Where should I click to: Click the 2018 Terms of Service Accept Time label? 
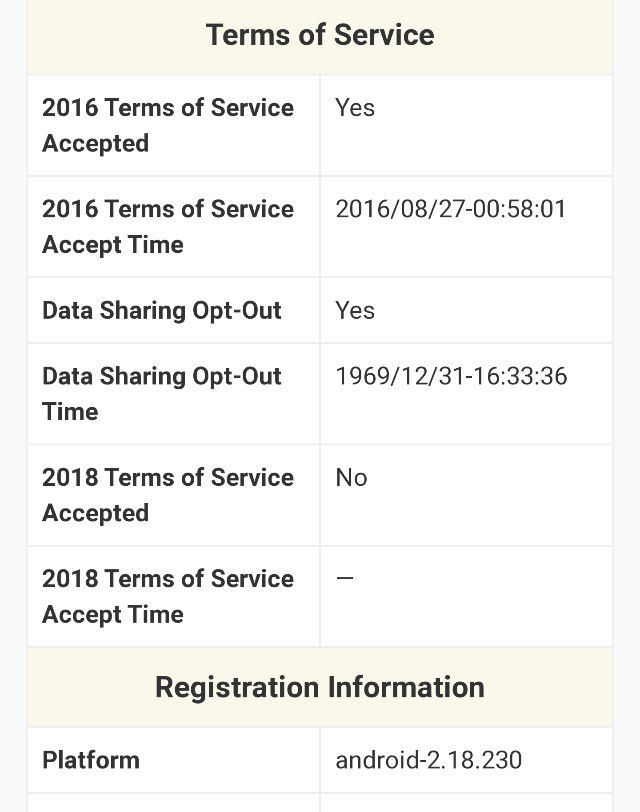click(x=168, y=597)
